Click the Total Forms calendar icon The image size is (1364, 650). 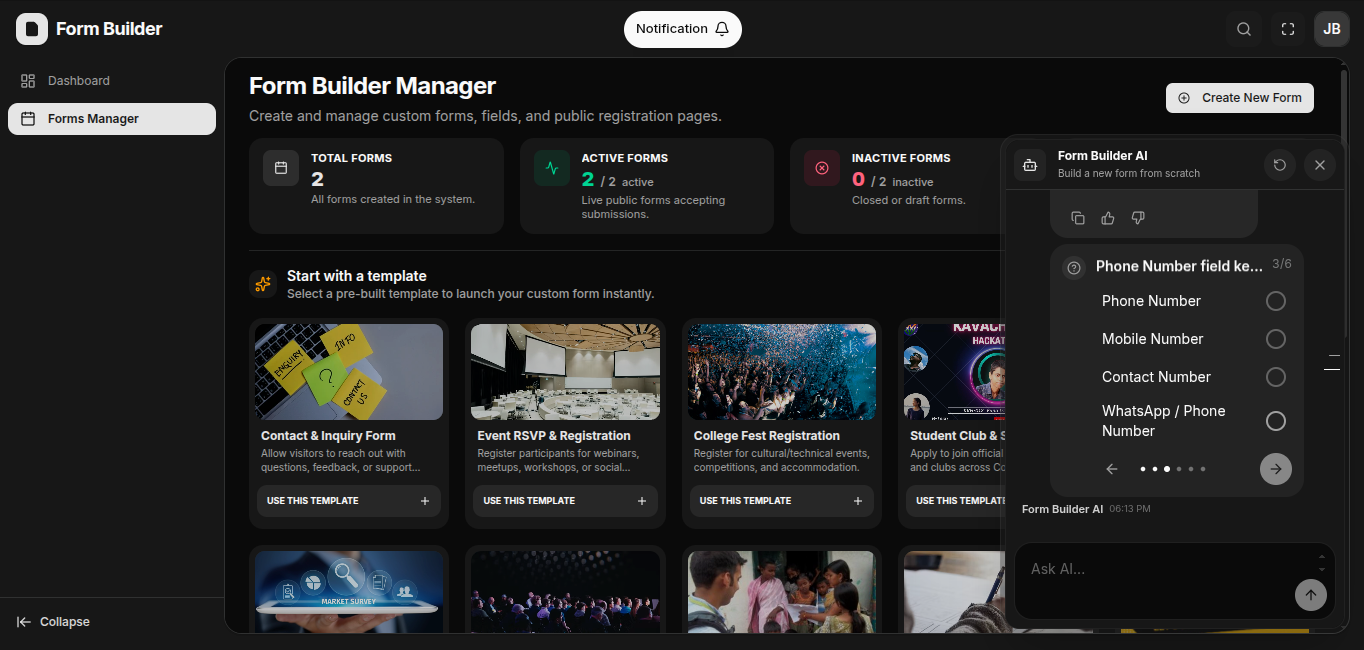click(x=281, y=168)
